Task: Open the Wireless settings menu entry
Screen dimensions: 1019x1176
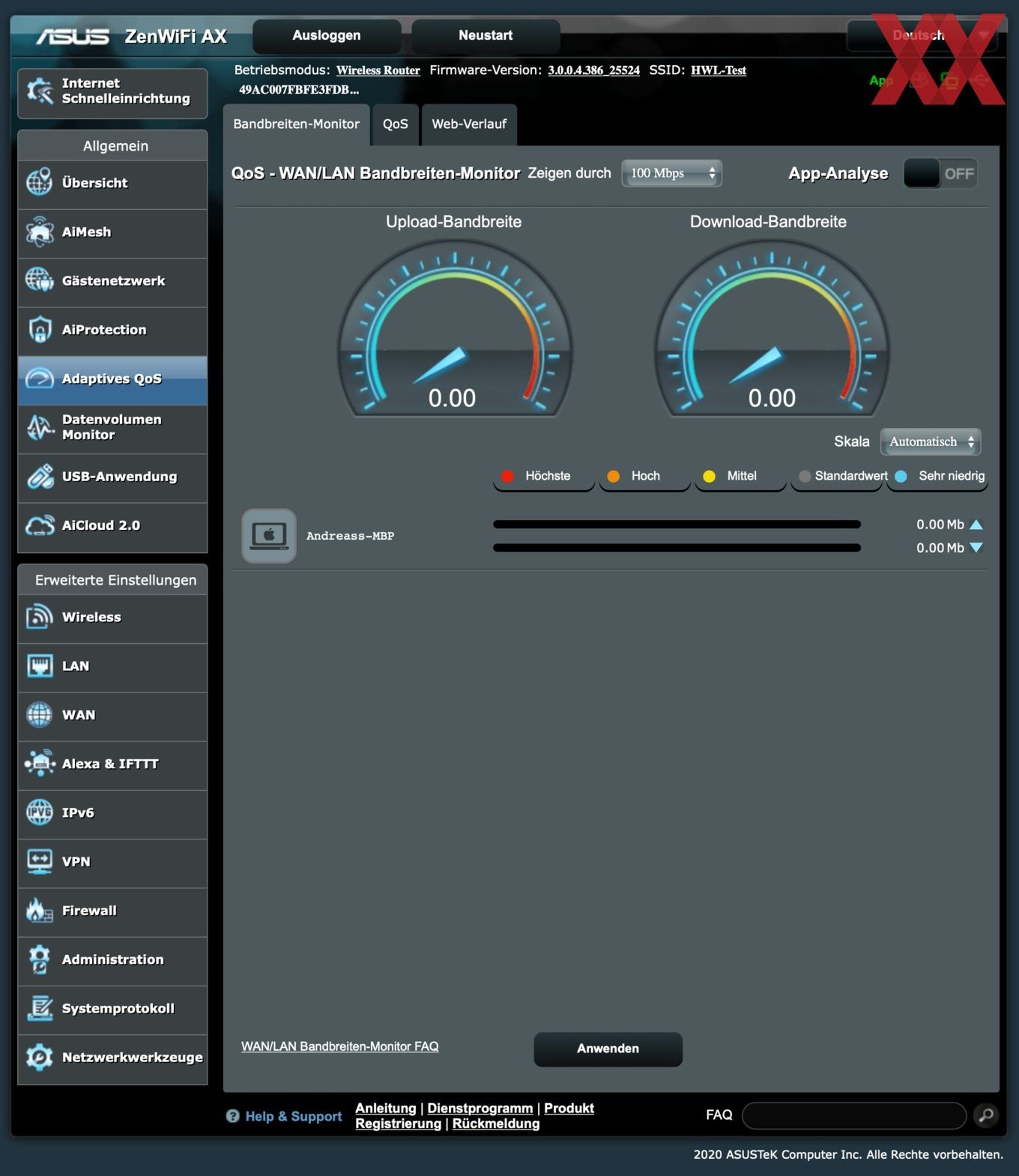Action: click(112, 618)
